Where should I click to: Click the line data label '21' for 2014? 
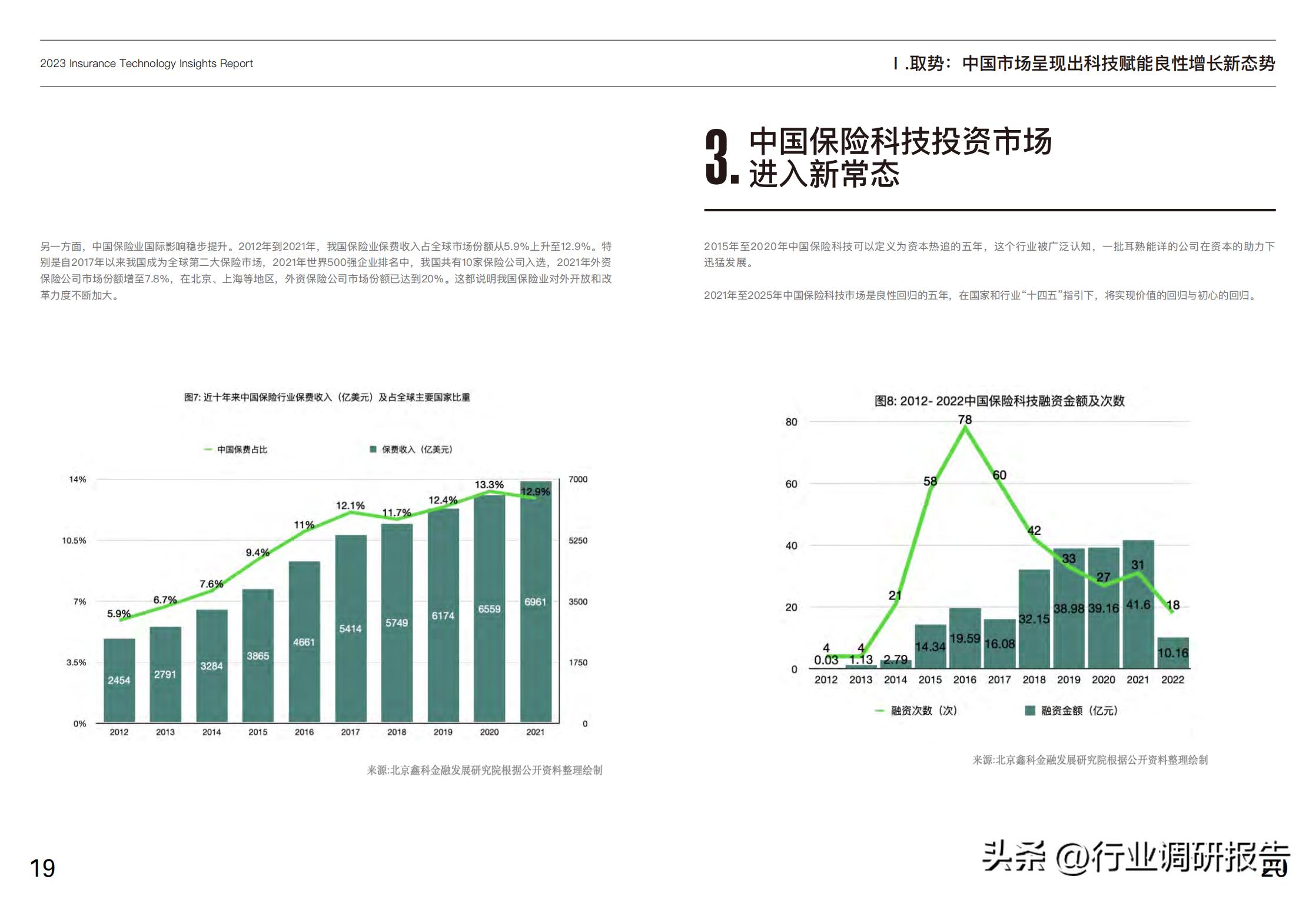pos(895,595)
